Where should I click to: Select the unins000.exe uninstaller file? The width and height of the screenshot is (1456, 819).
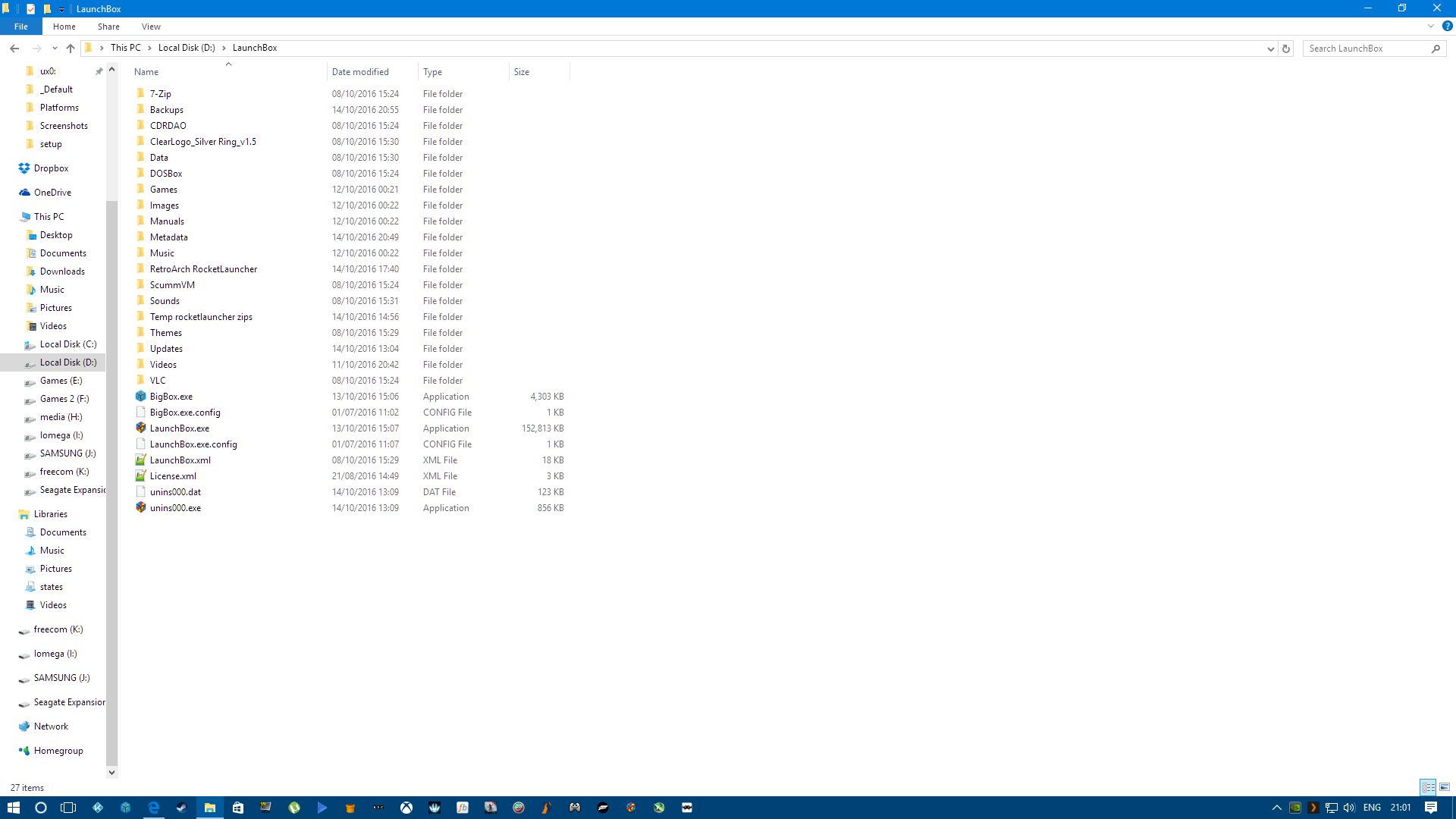pos(175,508)
